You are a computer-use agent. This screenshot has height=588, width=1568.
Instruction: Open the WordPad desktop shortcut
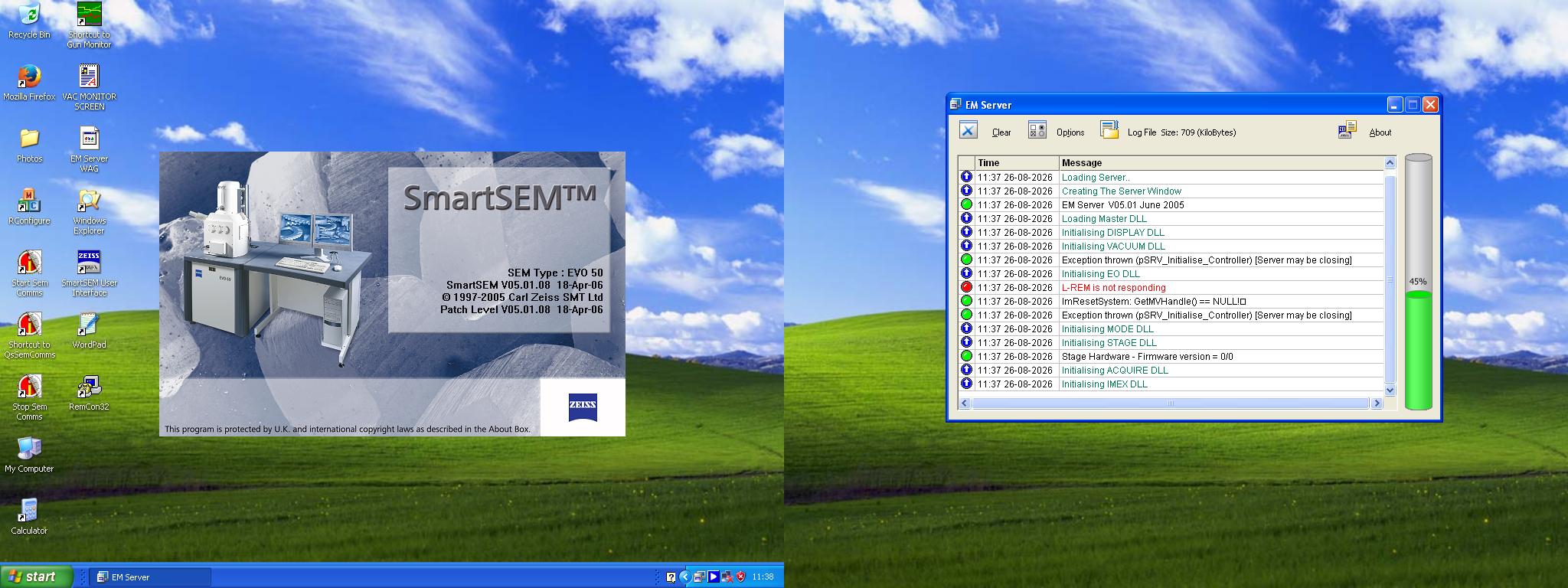(89, 331)
